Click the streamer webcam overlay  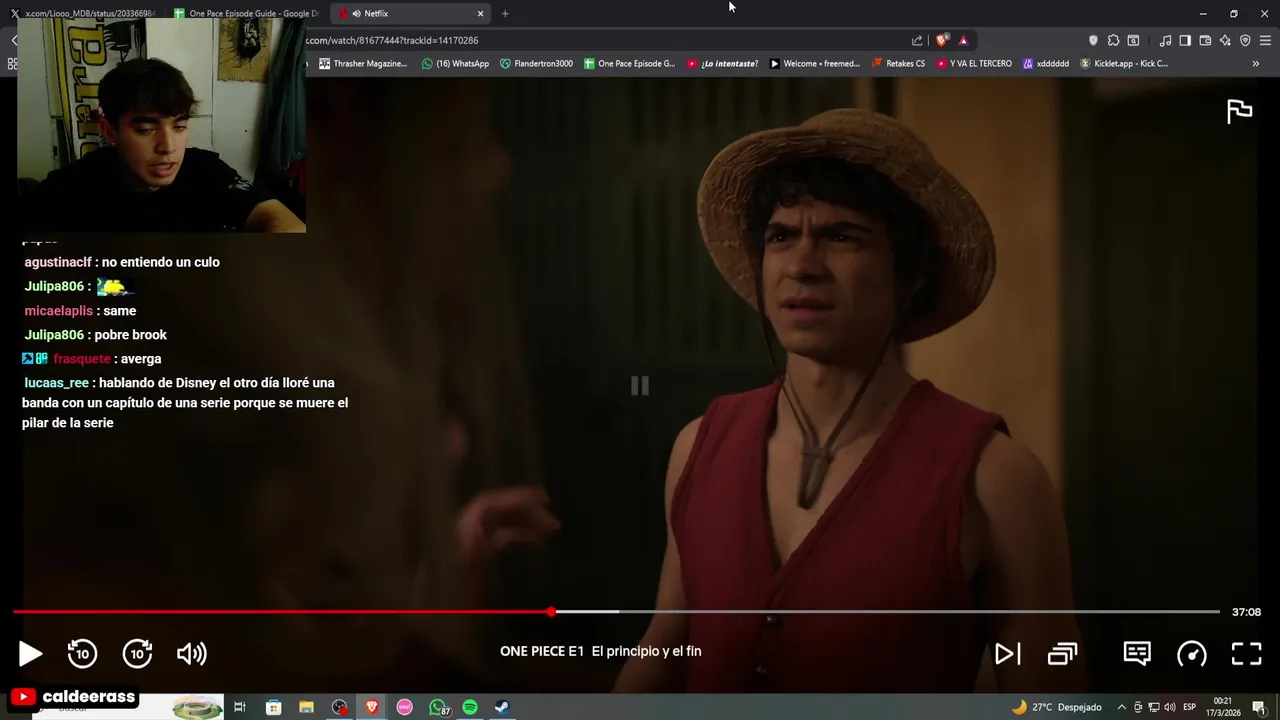click(161, 125)
